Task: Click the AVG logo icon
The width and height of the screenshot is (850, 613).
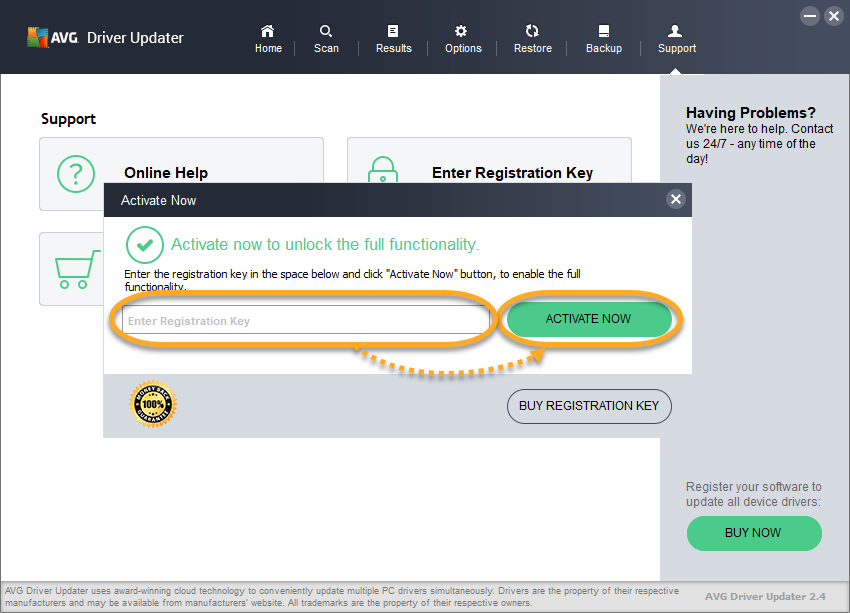Action: [x=37, y=37]
